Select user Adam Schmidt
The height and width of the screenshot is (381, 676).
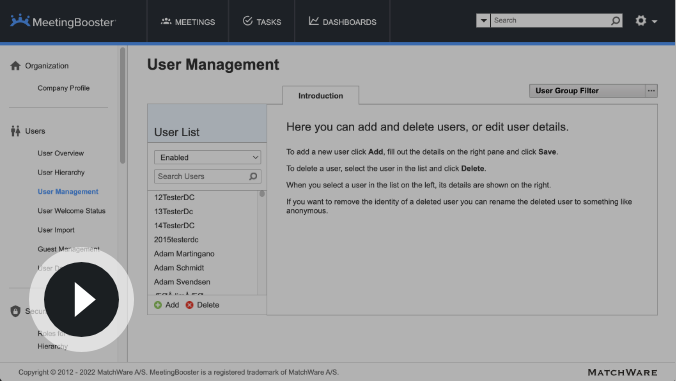(x=179, y=268)
